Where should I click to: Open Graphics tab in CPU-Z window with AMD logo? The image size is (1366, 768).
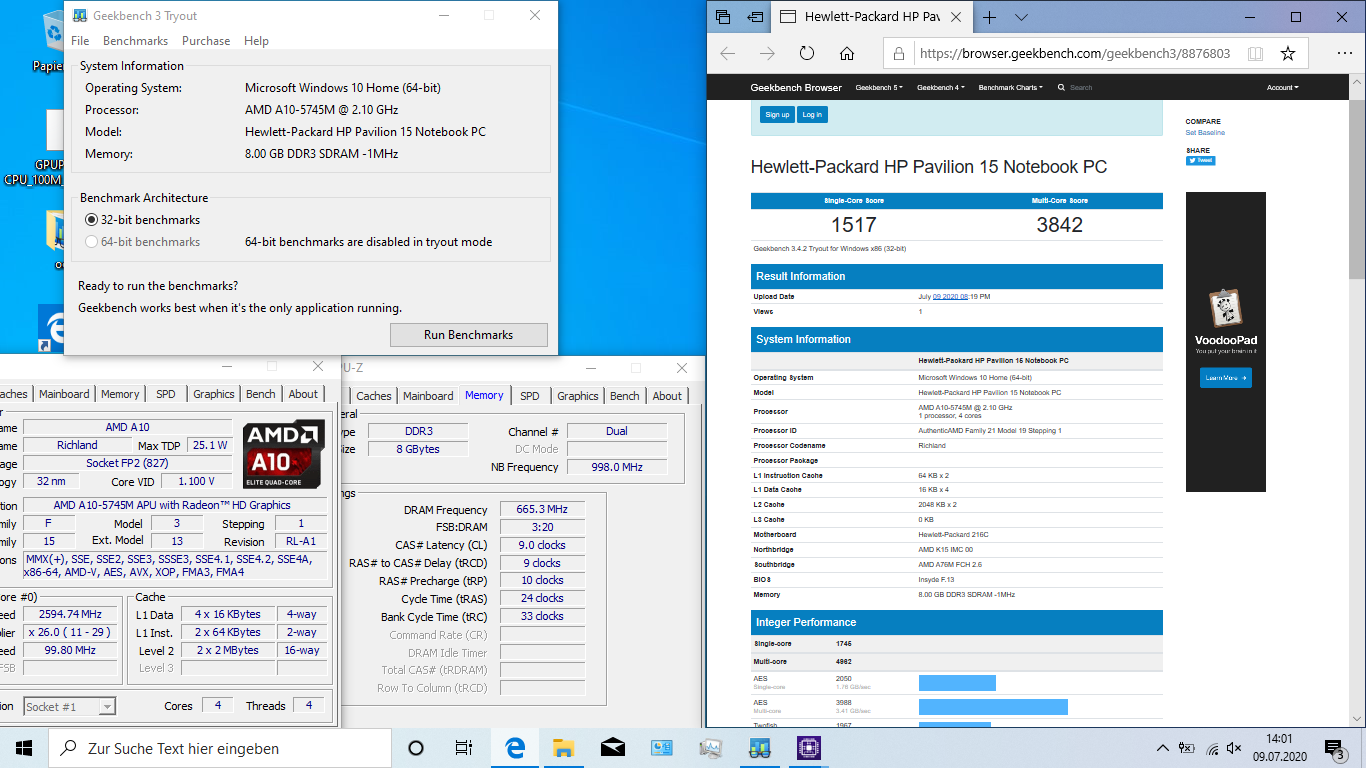coord(214,394)
